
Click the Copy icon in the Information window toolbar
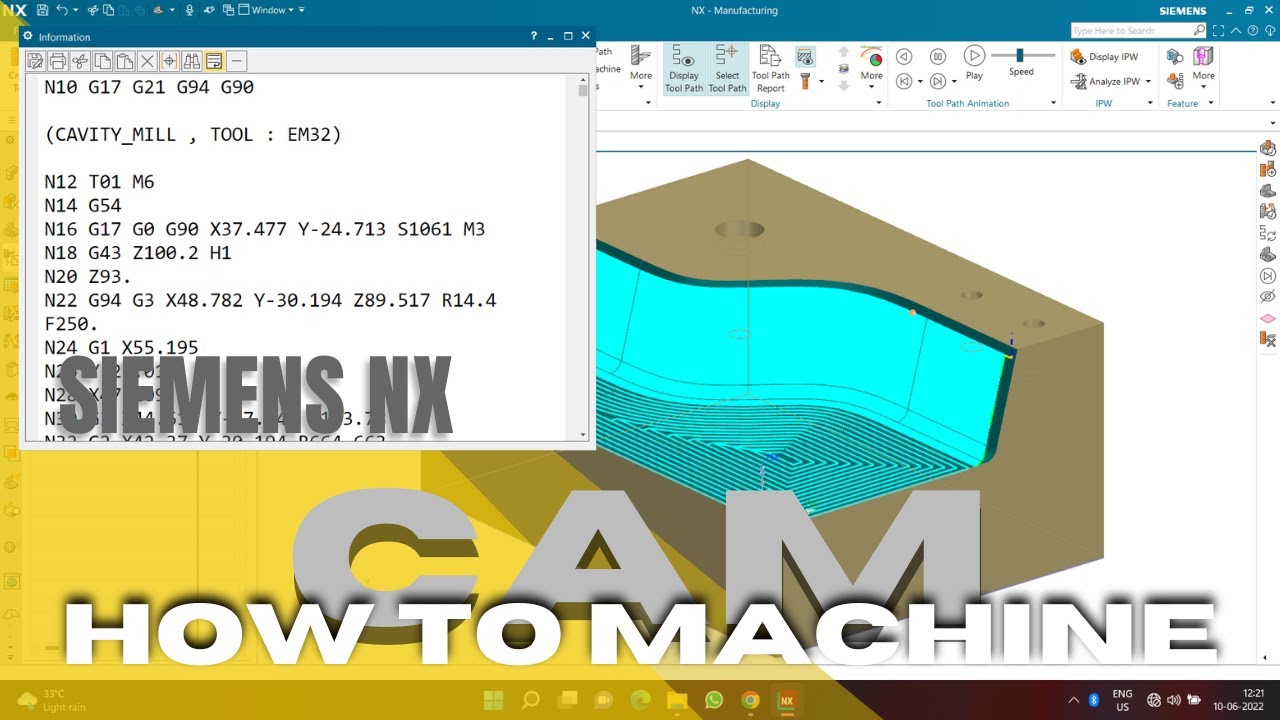102,61
